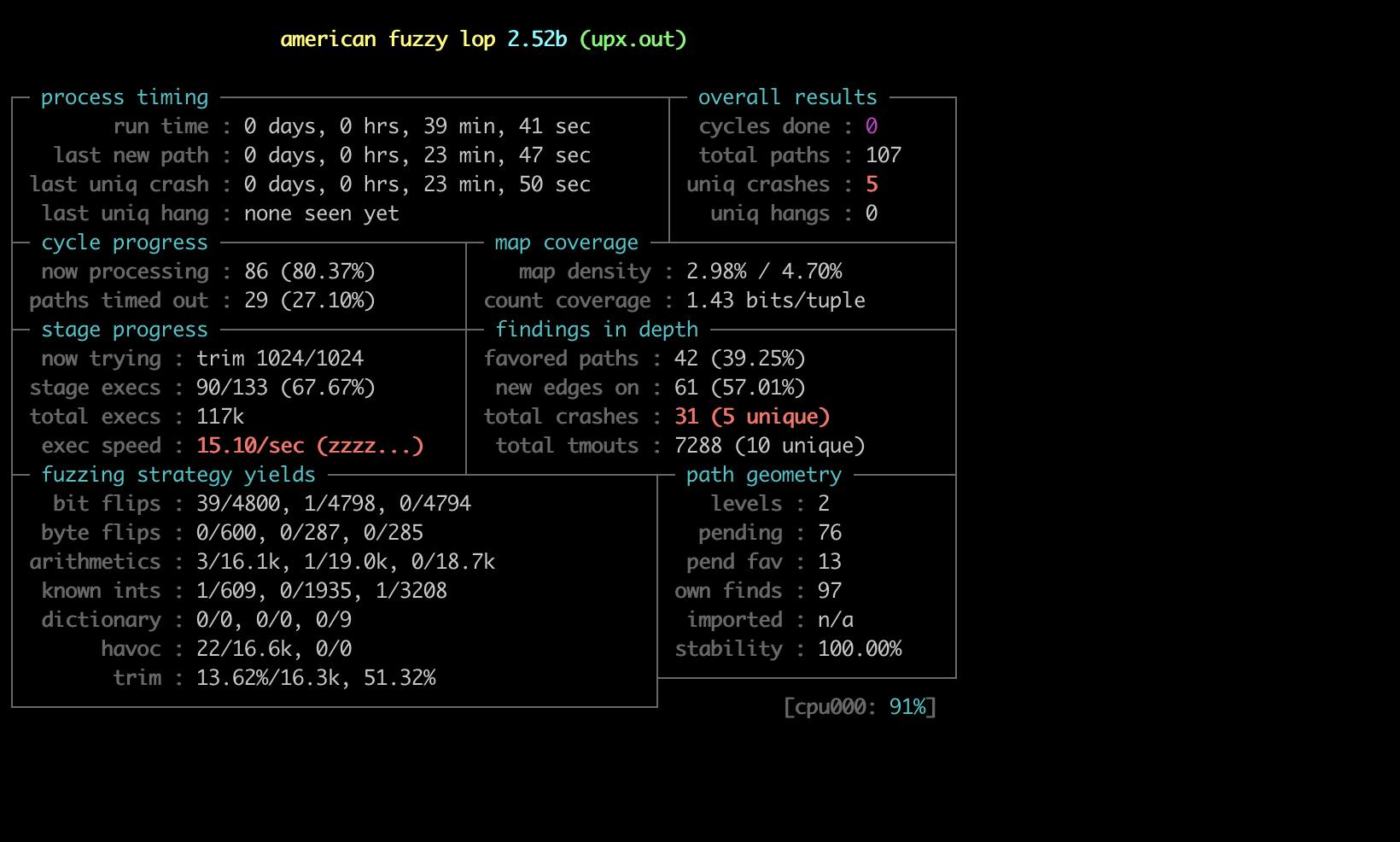Screen dimensions: 1400x842
Task: Click the cycles done value "0"
Action: (872, 126)
